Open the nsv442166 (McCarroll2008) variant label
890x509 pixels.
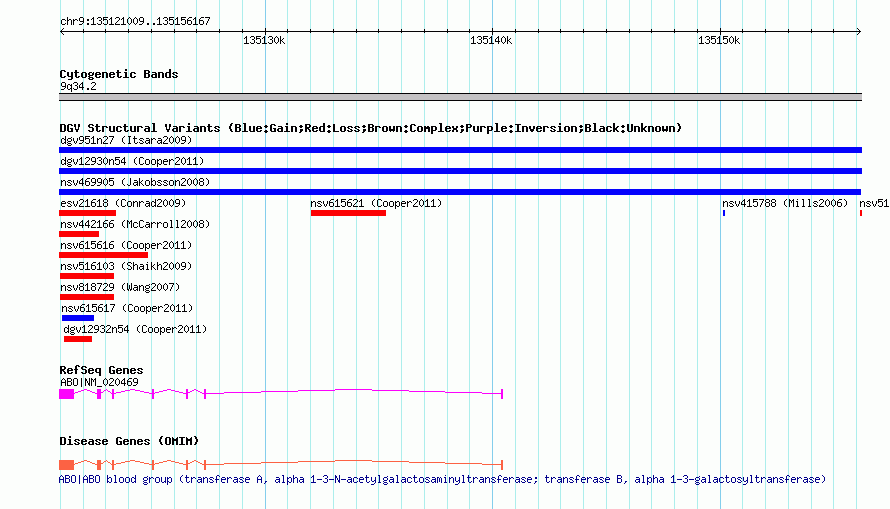[x=135, y=224]
